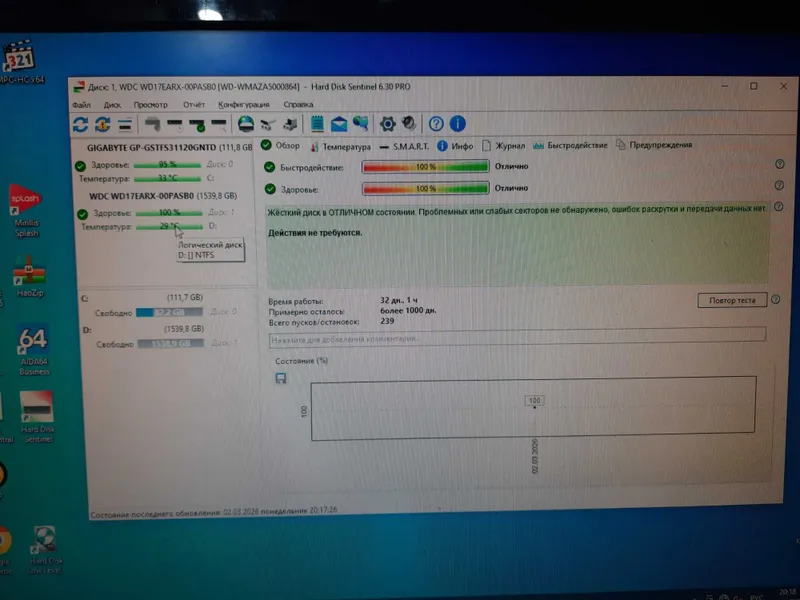
Task: Click the refresh with warning icon
Action: point(103,124)
